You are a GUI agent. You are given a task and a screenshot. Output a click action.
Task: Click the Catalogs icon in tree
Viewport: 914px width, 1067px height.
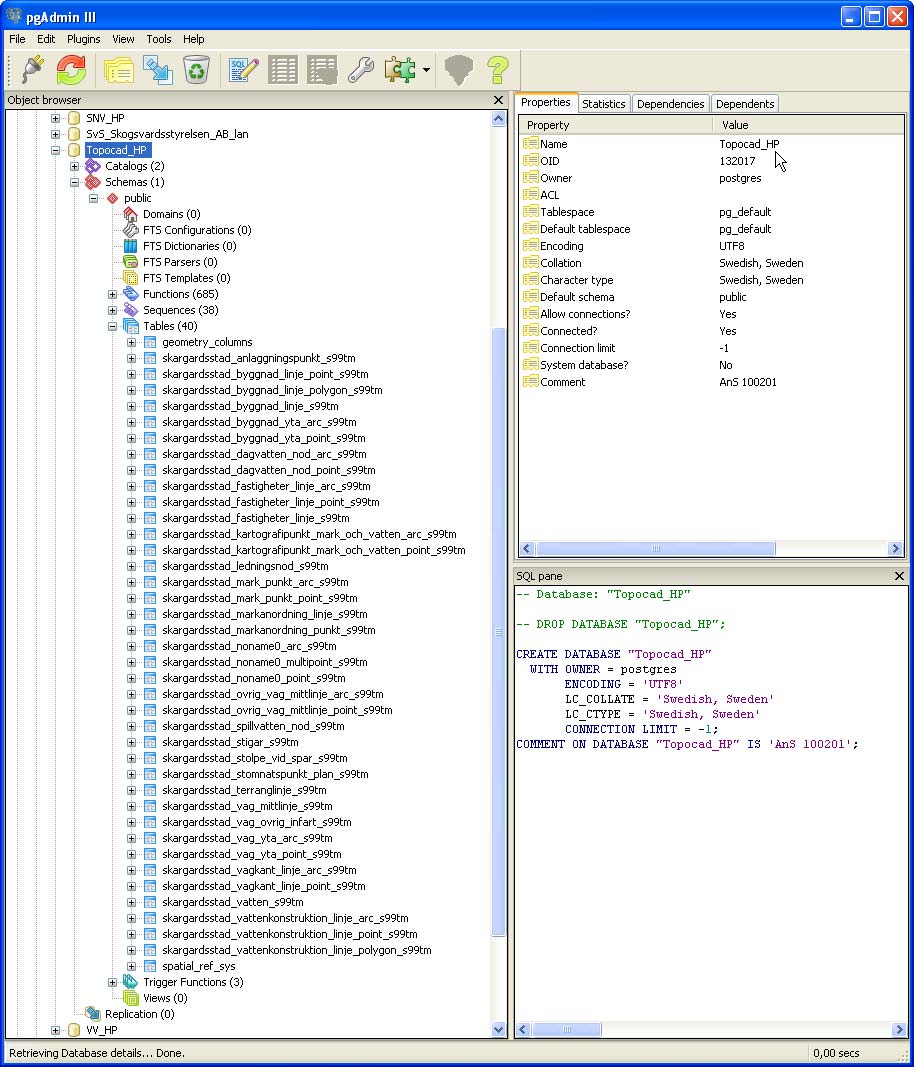pos(93,166)
